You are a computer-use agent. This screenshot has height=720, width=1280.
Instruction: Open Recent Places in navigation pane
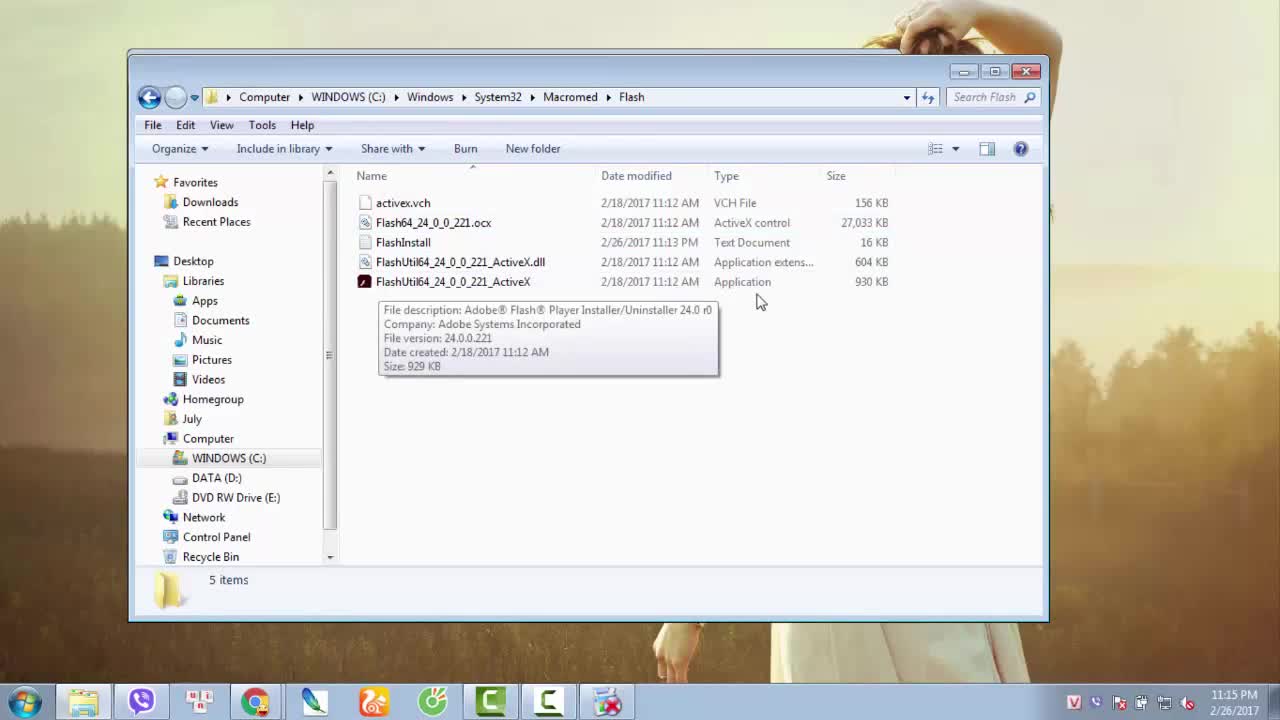(216, 222)
